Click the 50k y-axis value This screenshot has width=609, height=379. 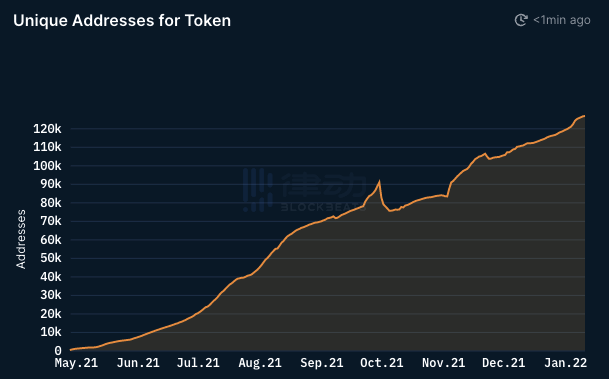point(50,258)
